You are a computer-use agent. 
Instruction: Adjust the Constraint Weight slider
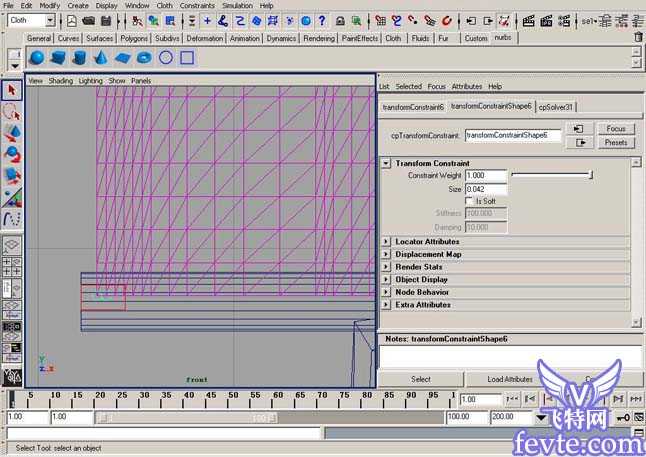(x=551, y=176)
